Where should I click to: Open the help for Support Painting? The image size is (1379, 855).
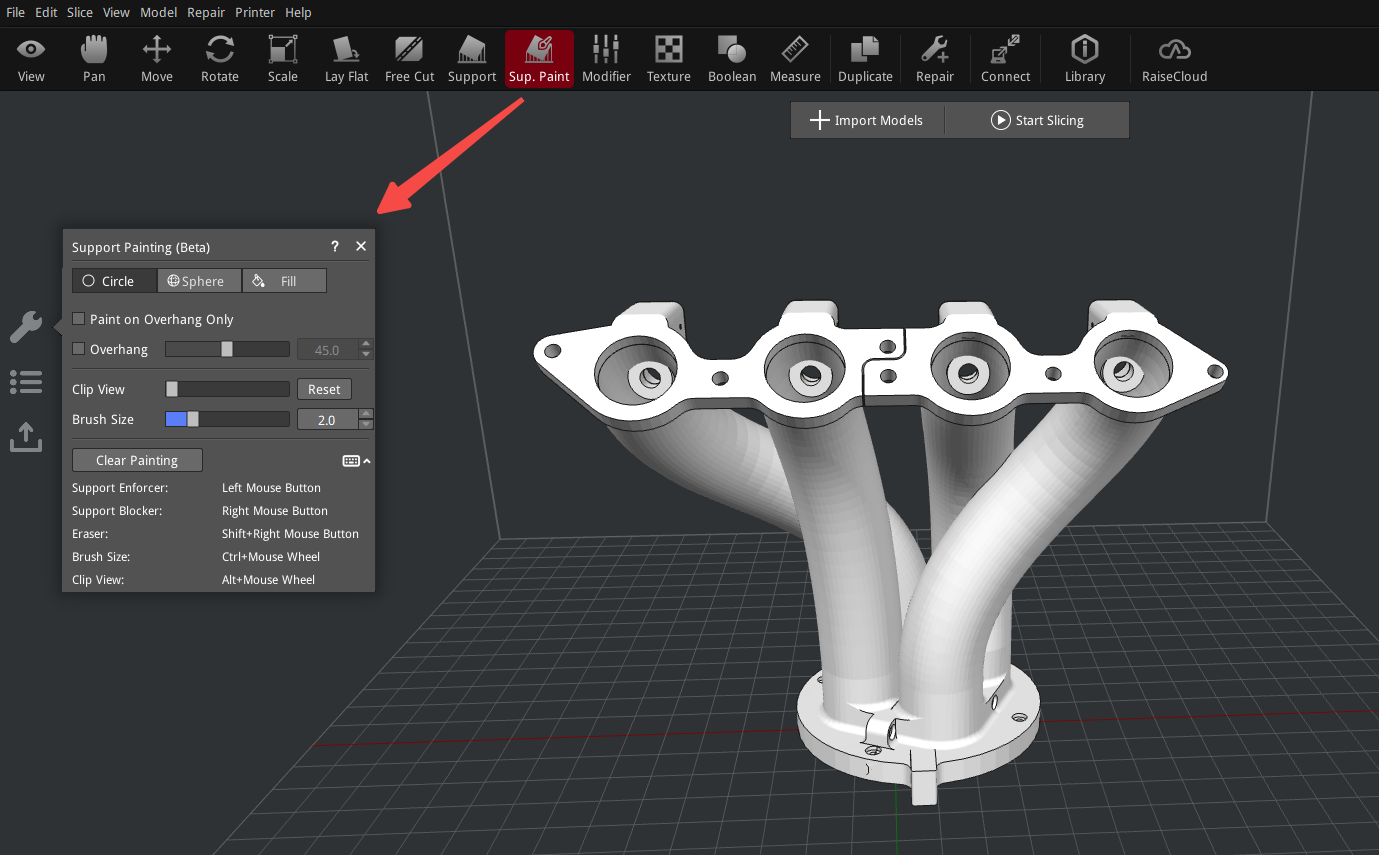coord(335,247)
